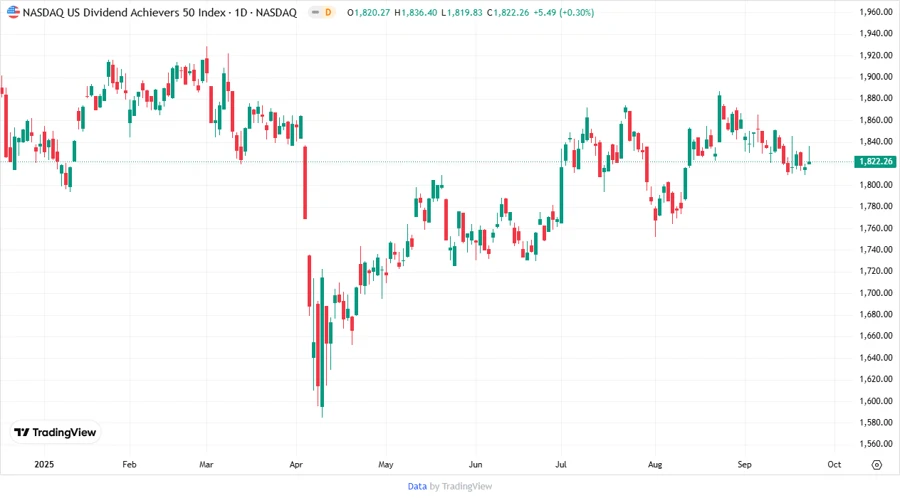Image resolution: width=900 pixels, height=498 pixels.
Task: Click the Apr time axis label
Action: [296, 465]
